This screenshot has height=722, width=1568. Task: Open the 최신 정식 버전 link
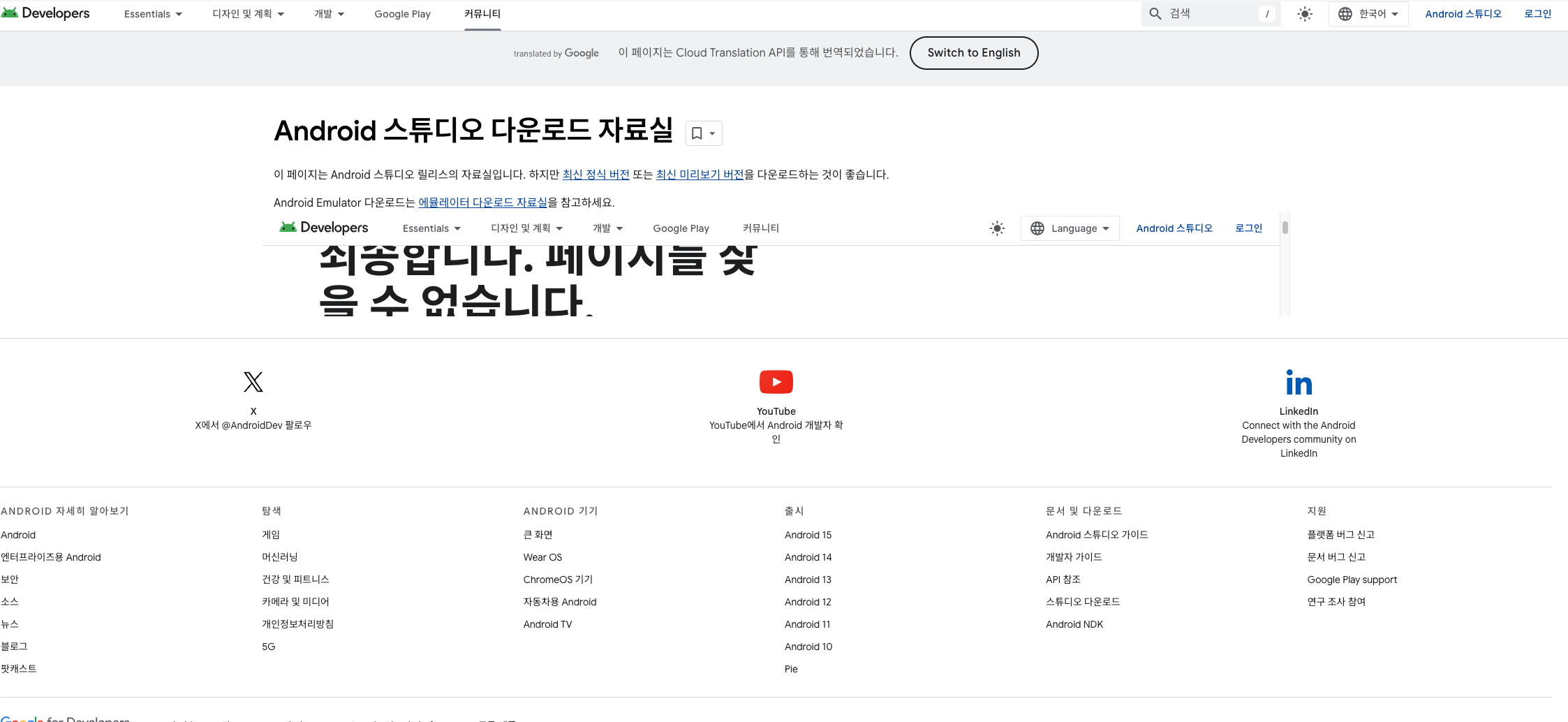[596, 175]
